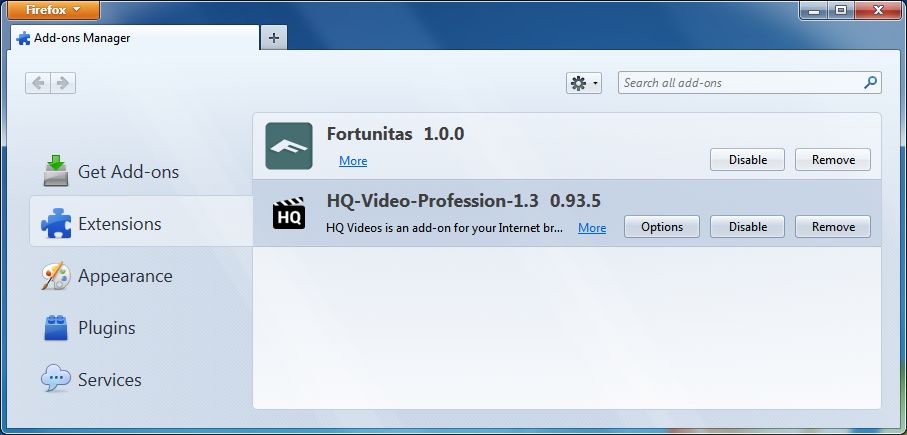Screen dimensions: 907x435
Task: Go forward with the right arrow
Action: coord(63,83)
